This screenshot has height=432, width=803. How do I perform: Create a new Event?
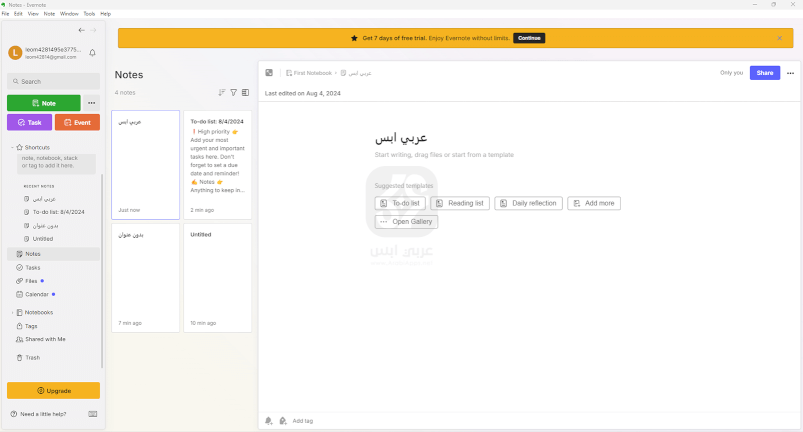pyautogui.click(x=77, y=122)
